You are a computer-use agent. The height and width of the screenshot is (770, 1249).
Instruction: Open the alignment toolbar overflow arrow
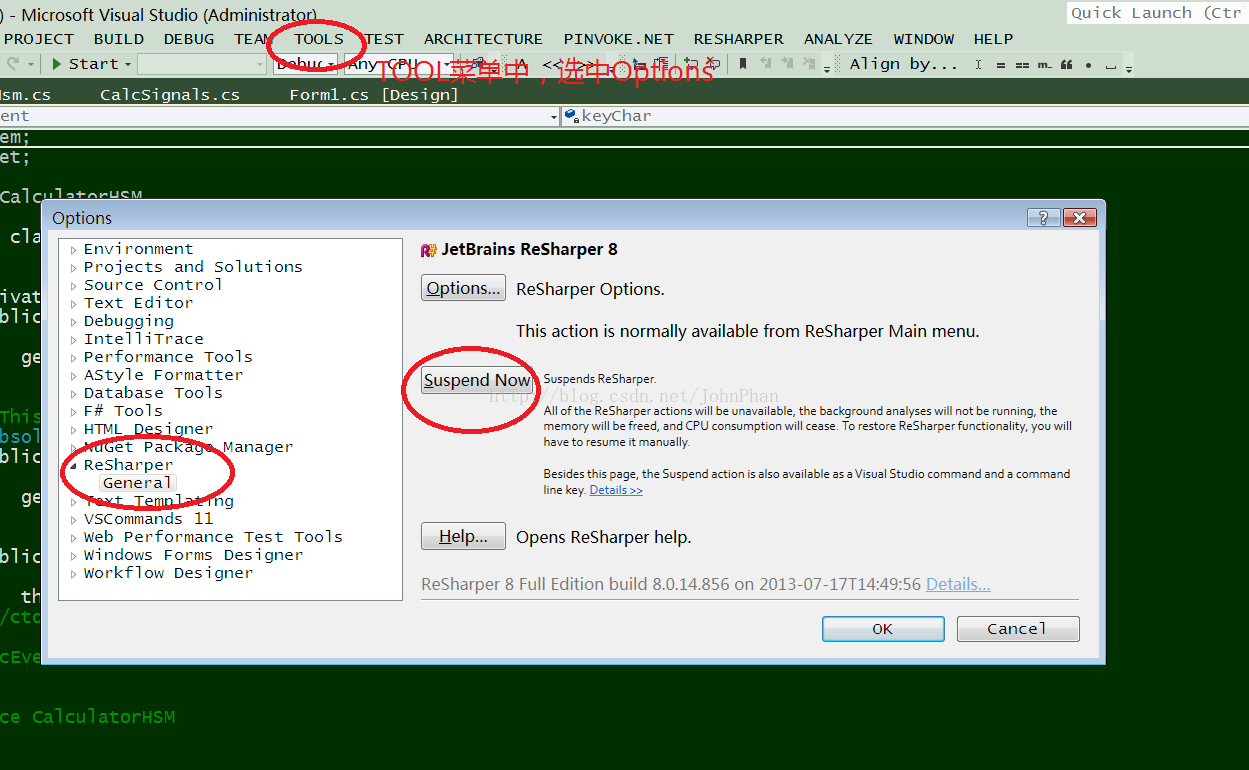1128,69
